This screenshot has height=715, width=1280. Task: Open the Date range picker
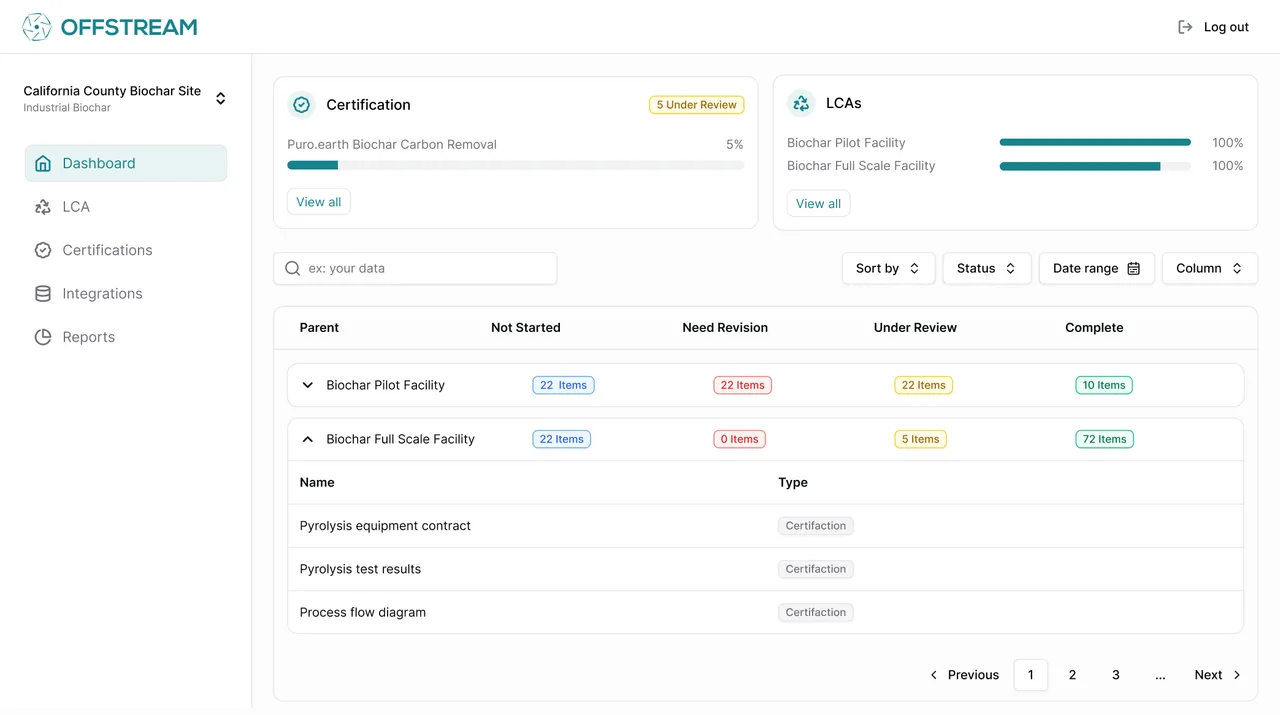[x=1097, y=268]
